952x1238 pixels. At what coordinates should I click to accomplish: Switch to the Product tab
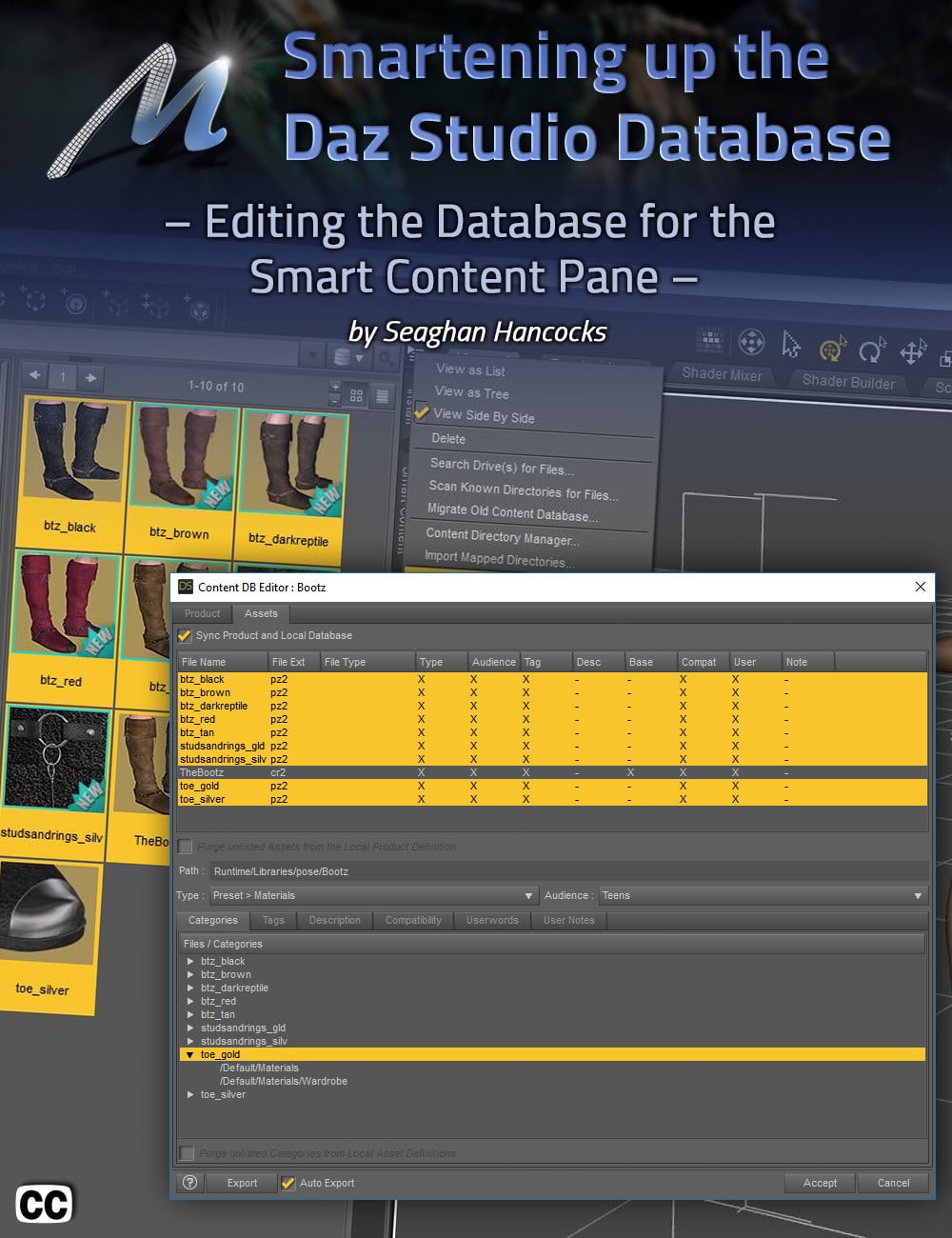(x=202, y=614)
